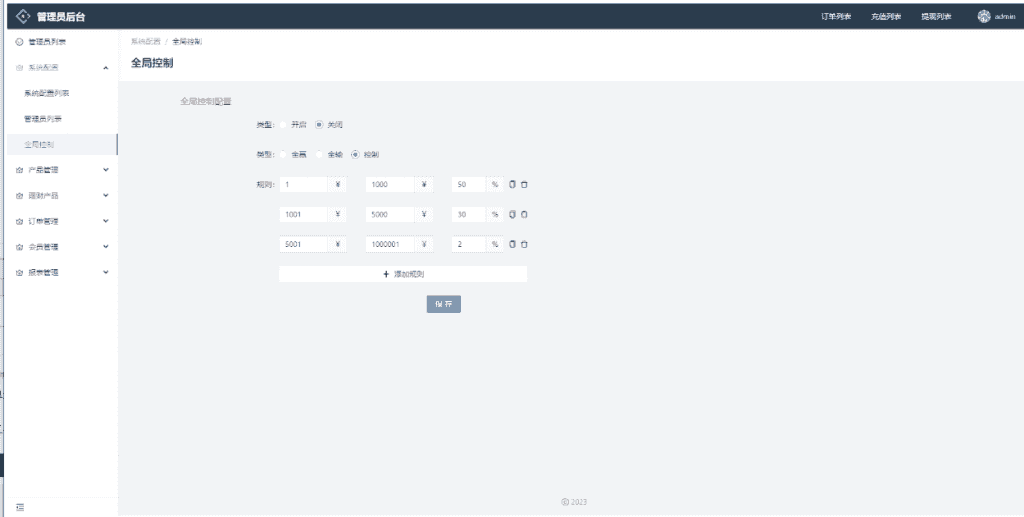The height and width of the screenshot is (517, 1024).
Task: Expand the 报表管理 menu chevron
Action: tap(106, 272)
